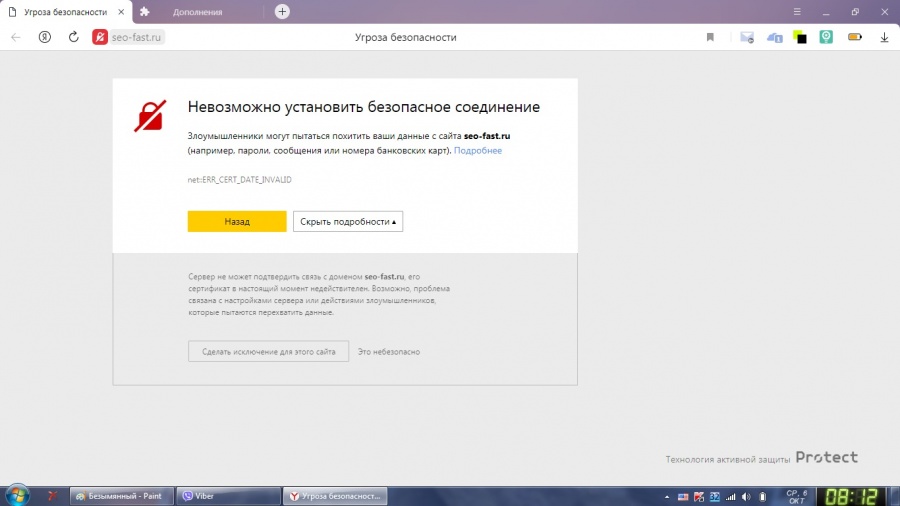Select the Угроза безопасности tab
This screenshot has width=900, height=506.
[65, 11]
